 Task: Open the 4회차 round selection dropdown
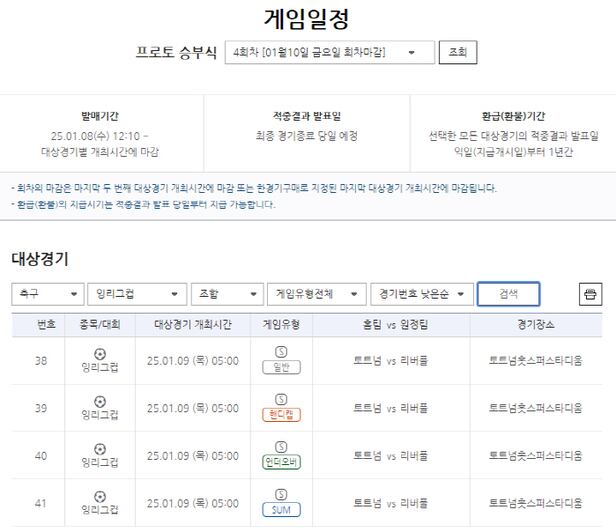point(330,52)
